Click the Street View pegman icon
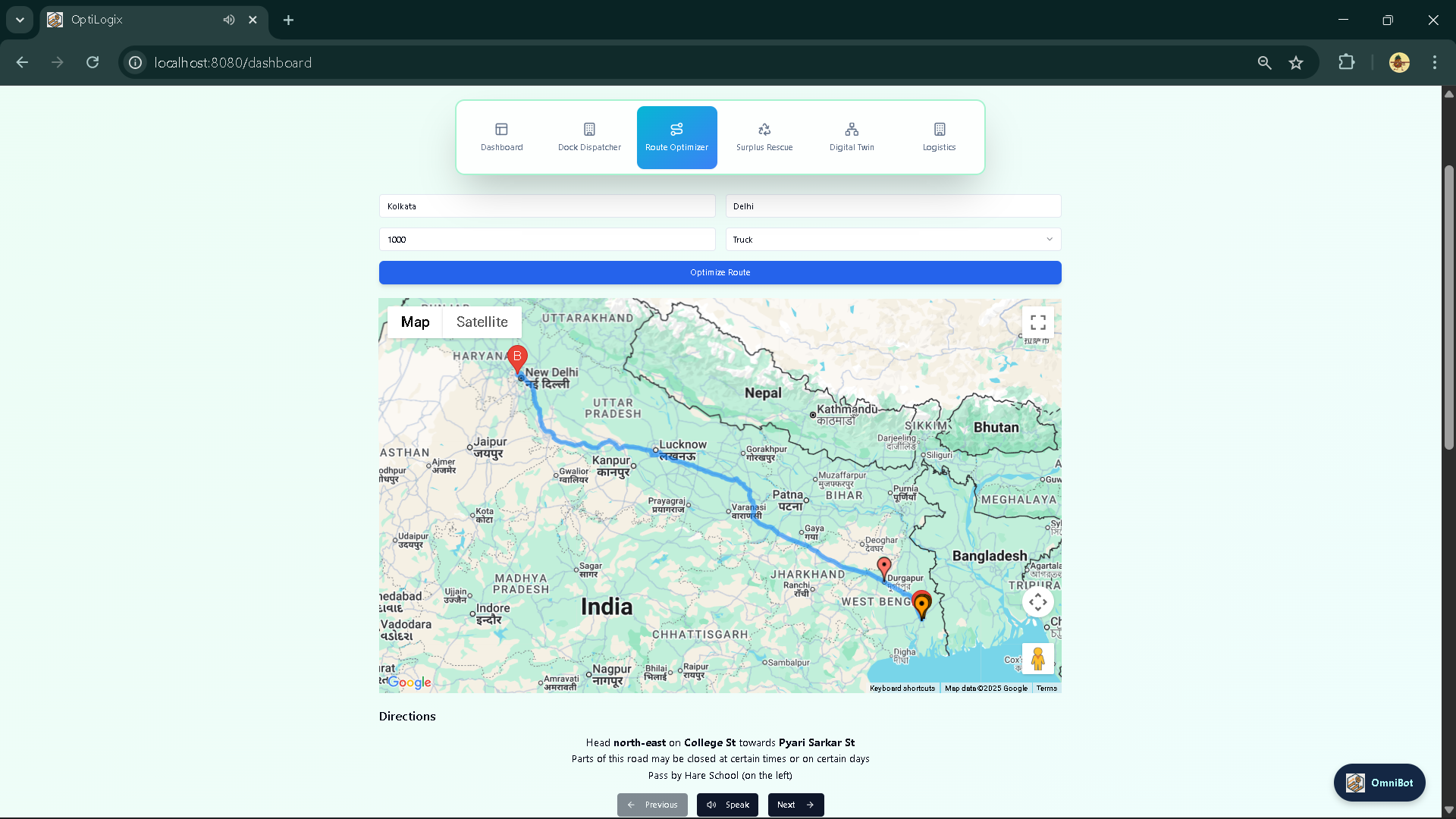This screenshot has height=819, width=1456. coord(1037,658)
